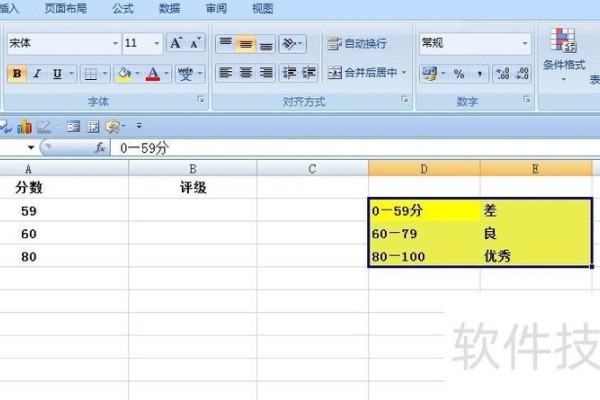Toggle Bold formatting button
Viewport: 600px width, 400px height.
tap(17, 73)
